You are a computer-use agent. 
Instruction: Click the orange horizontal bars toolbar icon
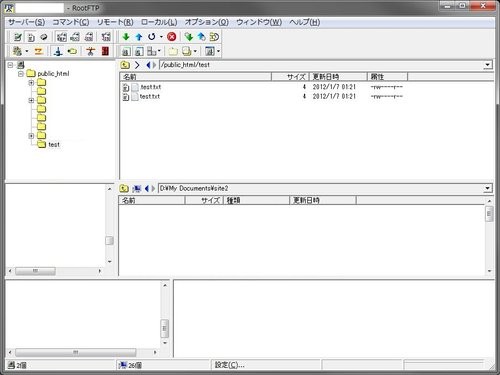coord(39,51)
